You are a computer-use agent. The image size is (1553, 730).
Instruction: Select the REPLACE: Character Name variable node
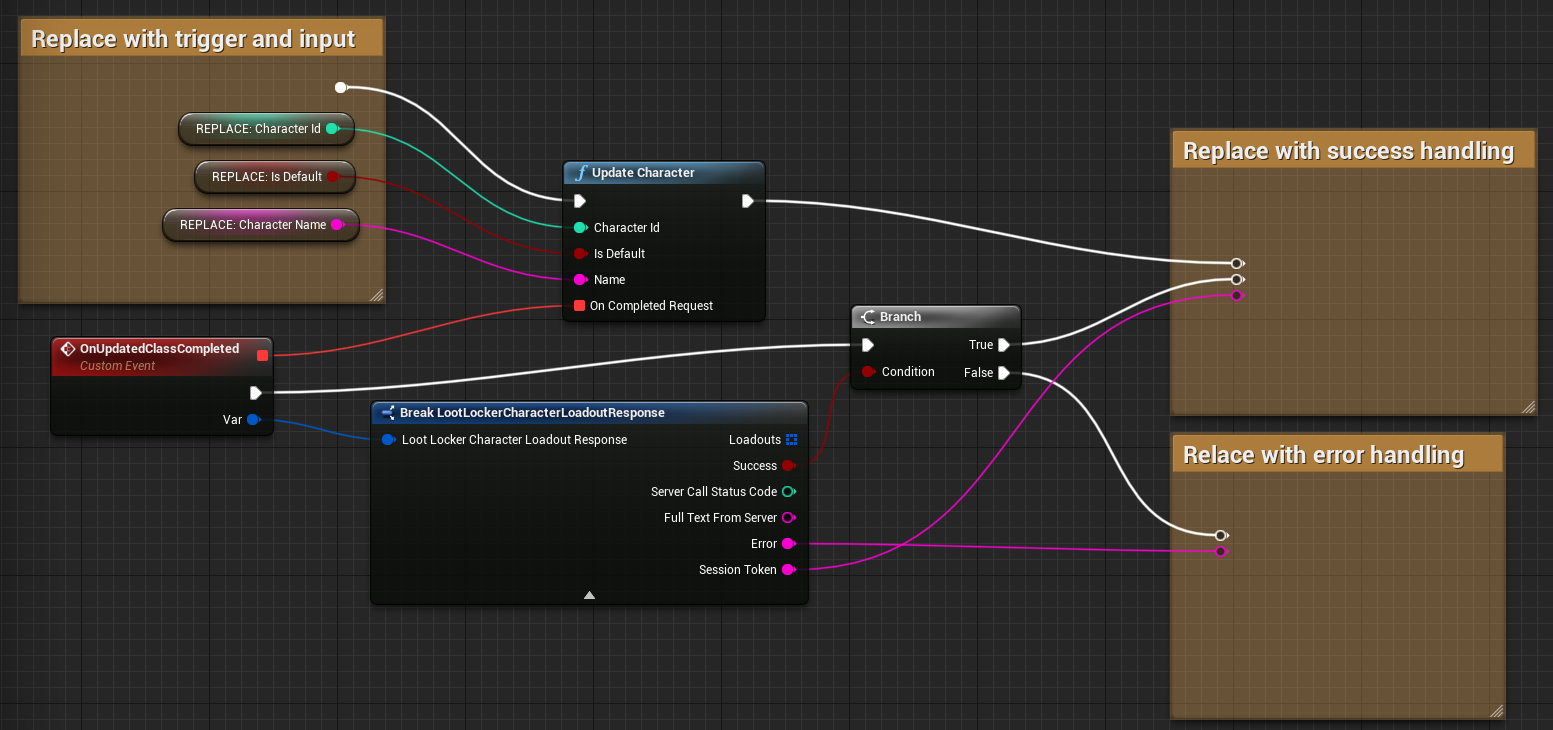coord(253,225)
